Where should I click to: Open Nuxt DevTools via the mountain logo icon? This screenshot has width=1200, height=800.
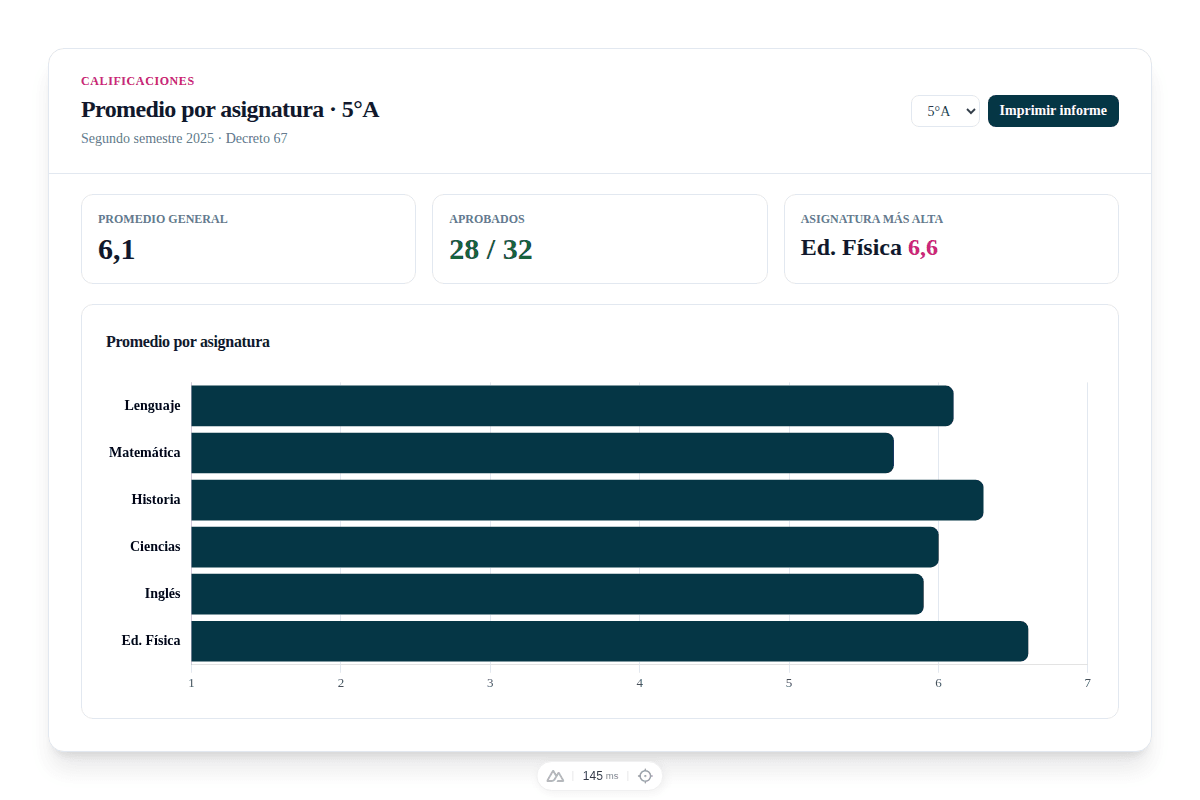point(556,776)
